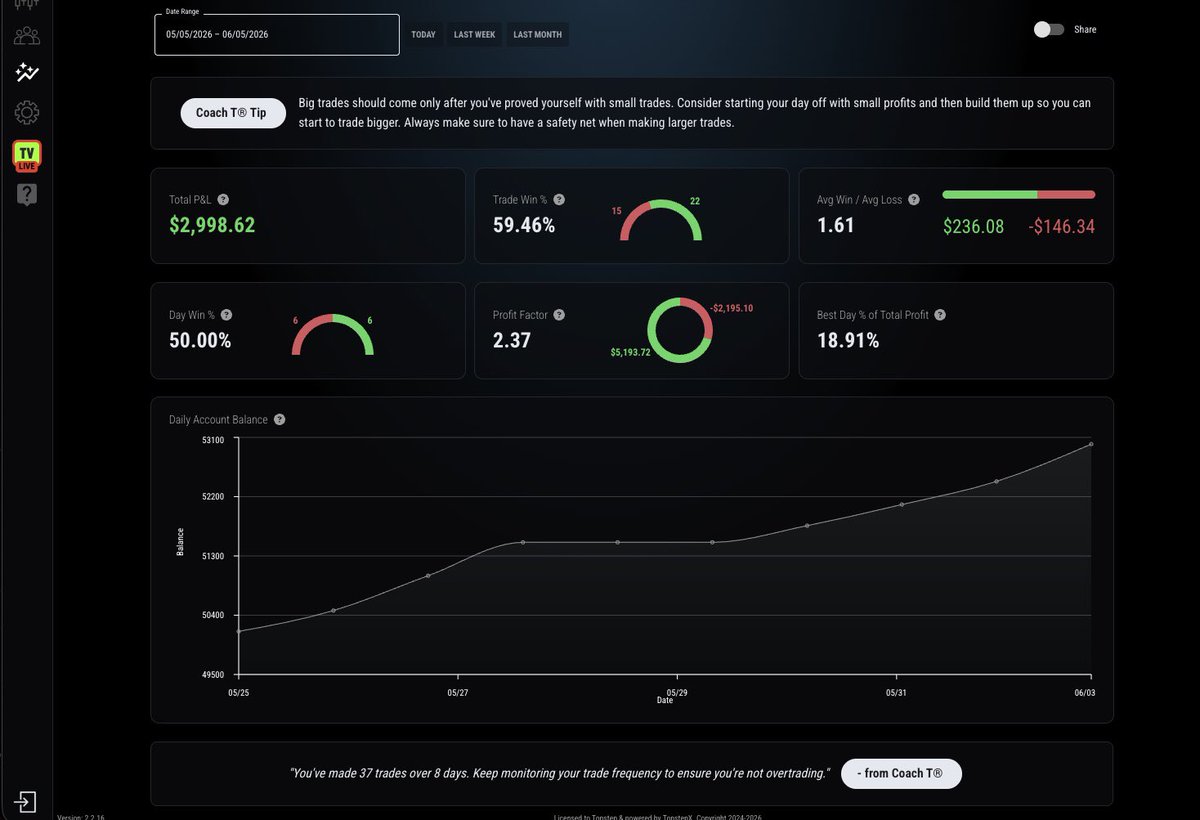
Task: Click the -$146.34 average loss value
Action: tap(1062, 227)
